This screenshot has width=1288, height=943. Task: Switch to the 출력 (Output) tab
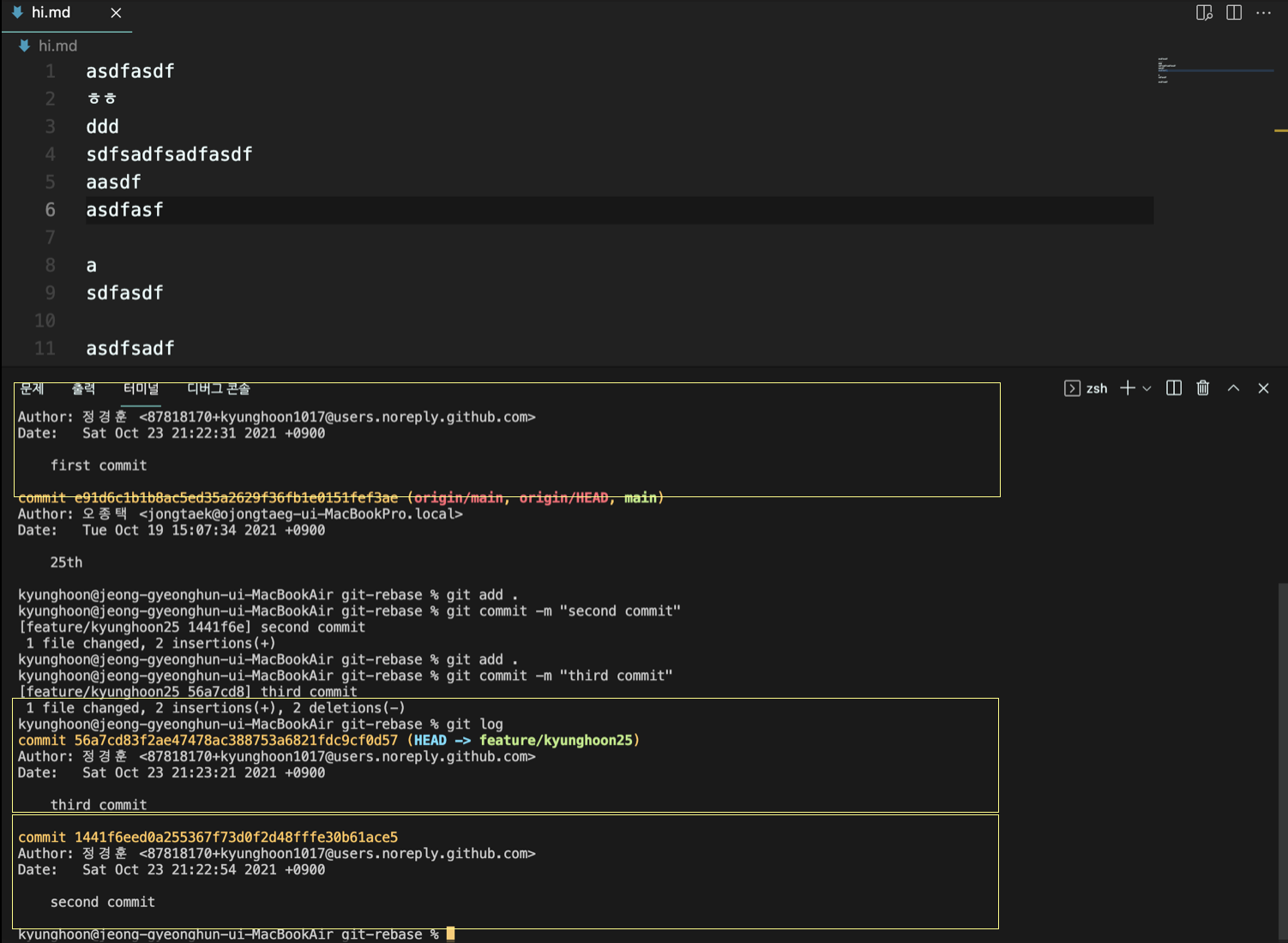coord(84,388)
